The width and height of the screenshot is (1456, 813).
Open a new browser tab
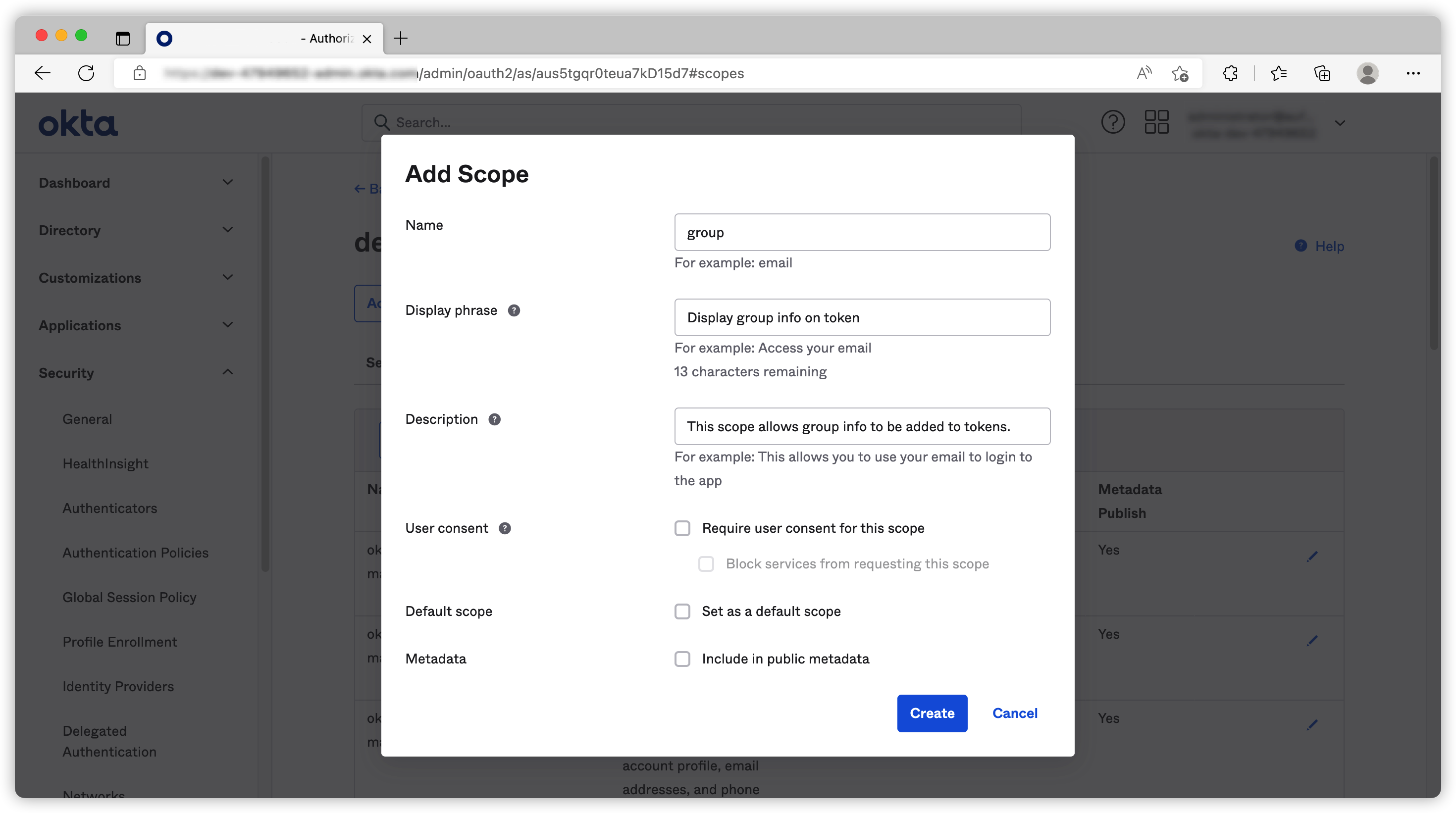400,39
